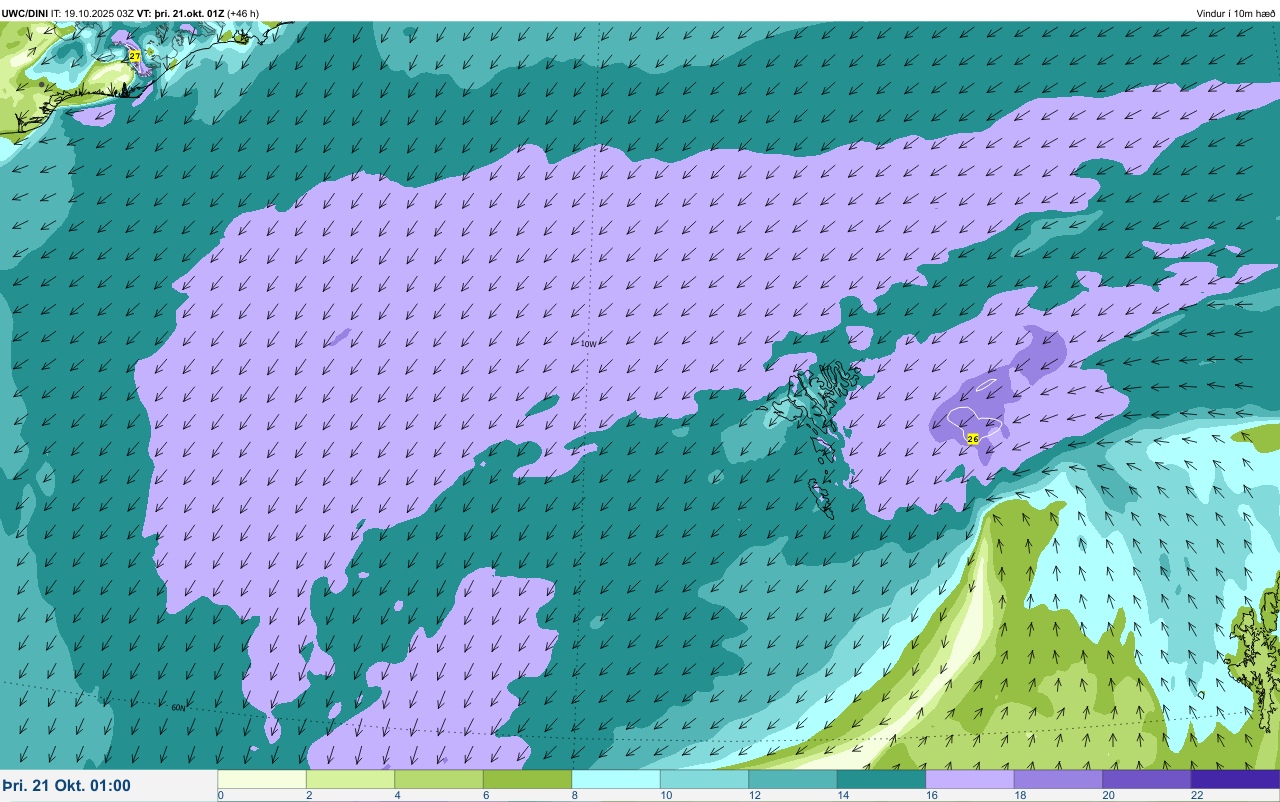Click the legend tick value '20'

click(1108, 795)
